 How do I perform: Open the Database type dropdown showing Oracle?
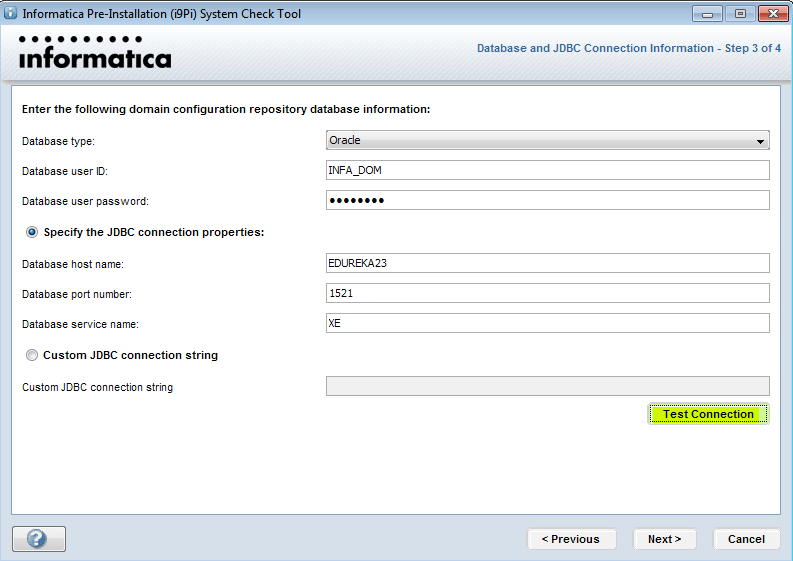coord(548,140)
